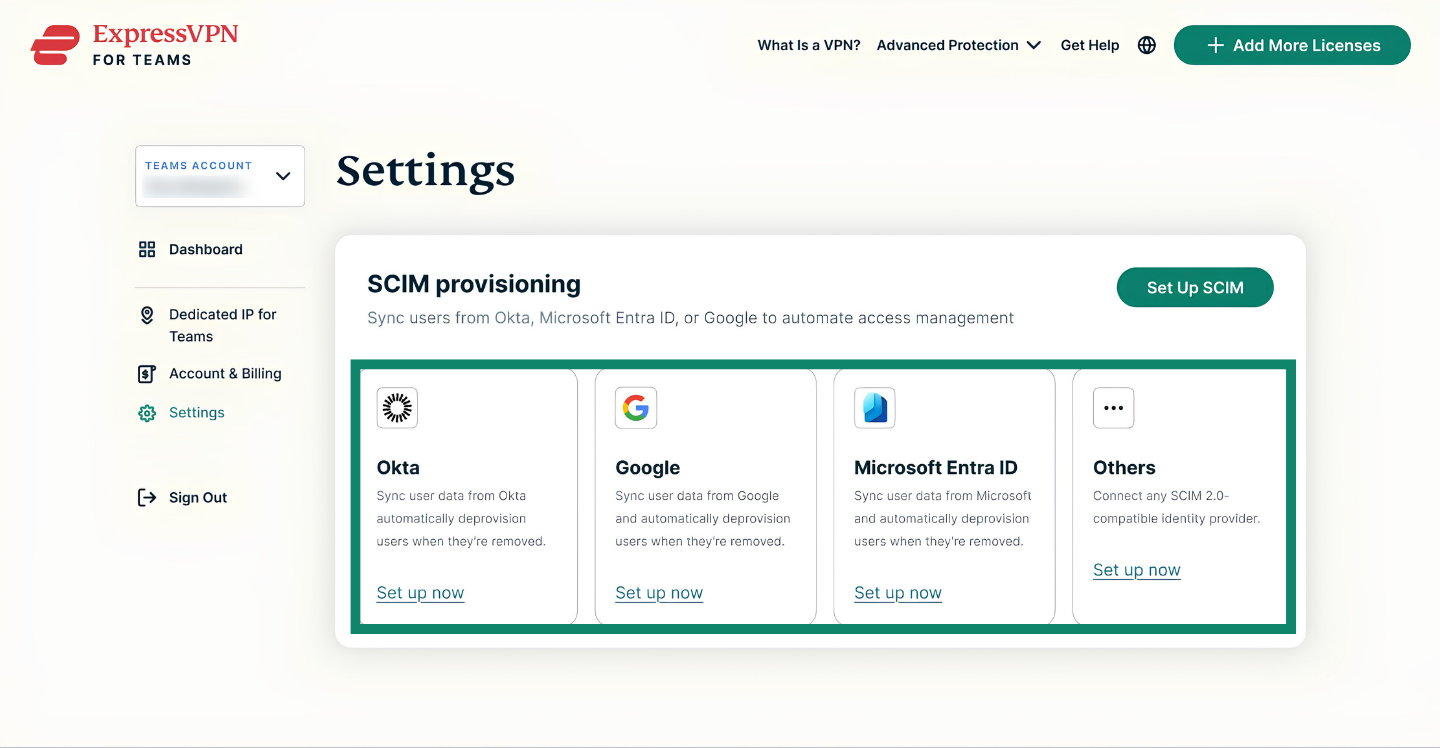
Task: Click the Google card title
Action: coord(648,467)
